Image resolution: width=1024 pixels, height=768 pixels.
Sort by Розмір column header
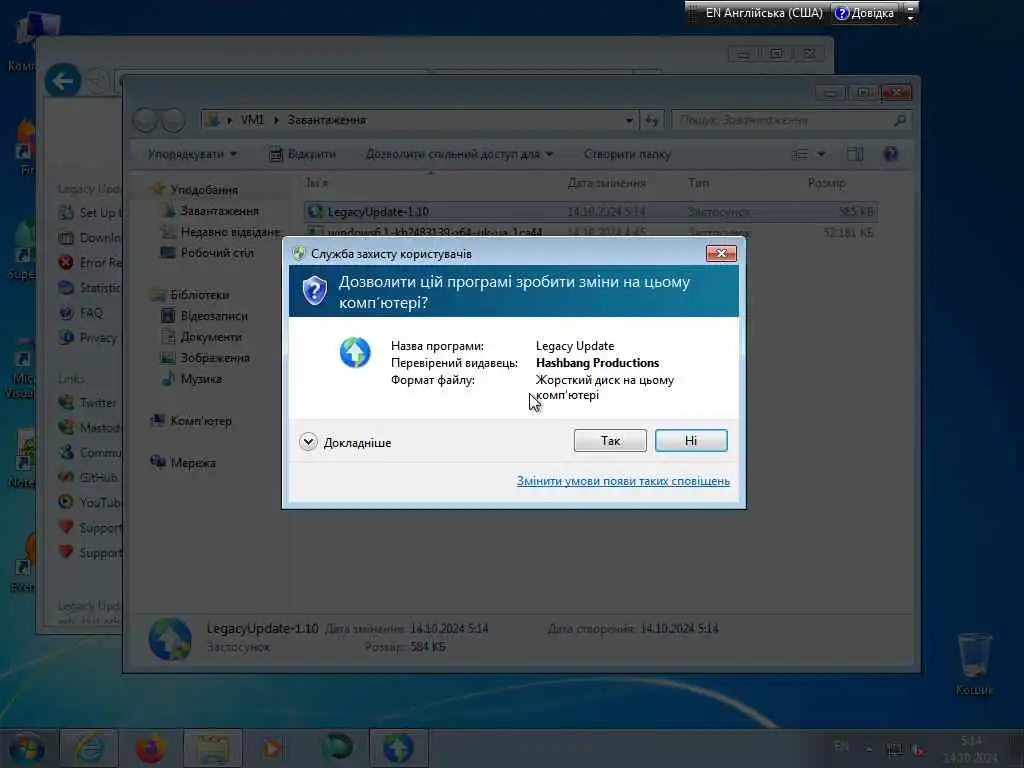(x=826, y=183)
